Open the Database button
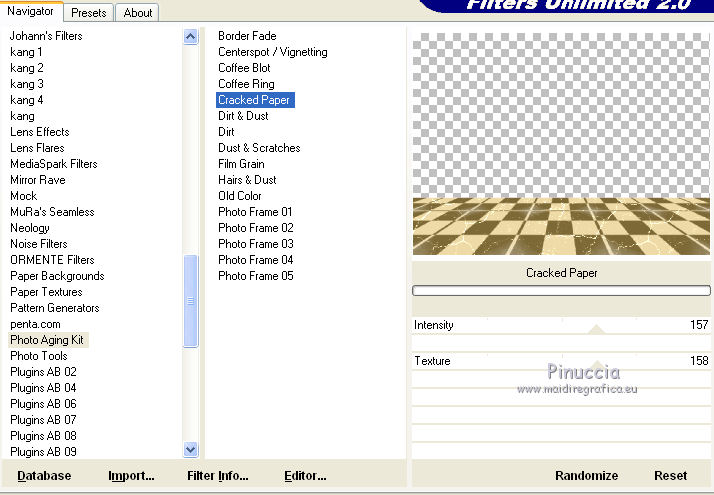This screenshot has height=495, width=714. coord(44,475)
